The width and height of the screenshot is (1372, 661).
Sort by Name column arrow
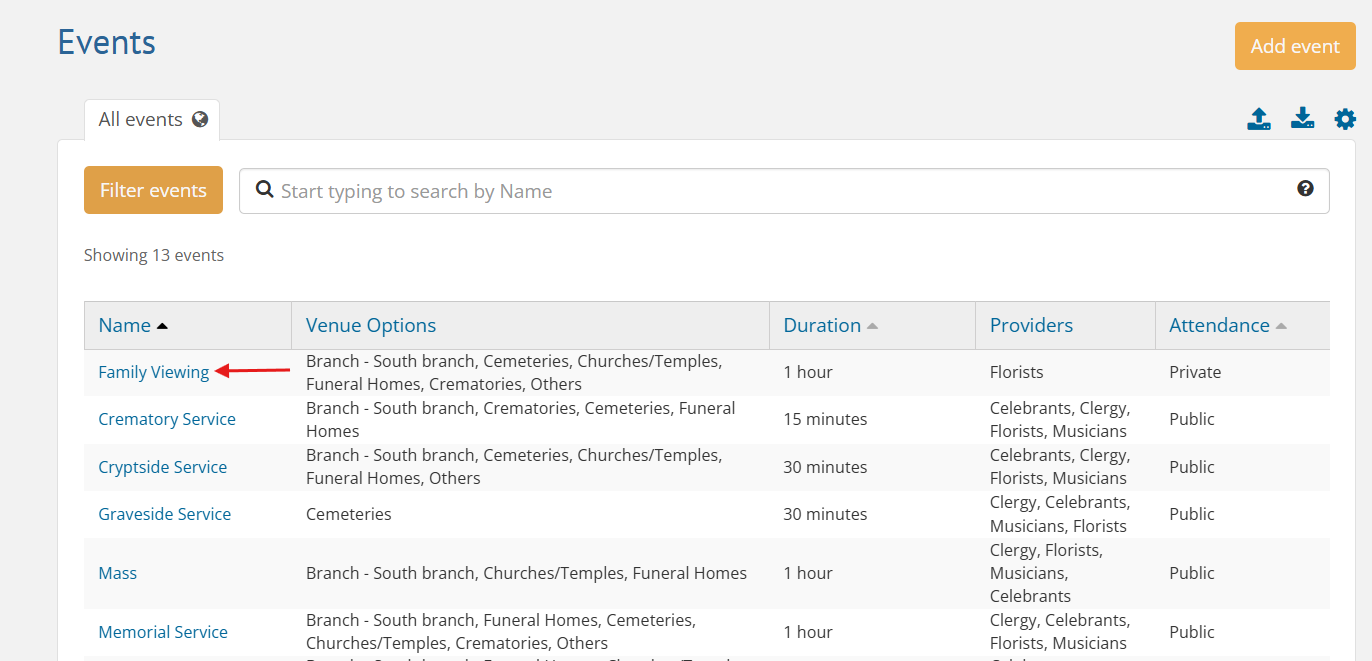[x=163, y=326]
